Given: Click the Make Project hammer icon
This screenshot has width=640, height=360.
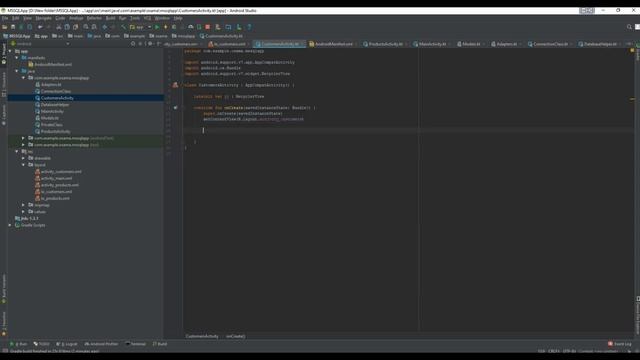Looking at the screenshot, I should click(x=124, y=27).
